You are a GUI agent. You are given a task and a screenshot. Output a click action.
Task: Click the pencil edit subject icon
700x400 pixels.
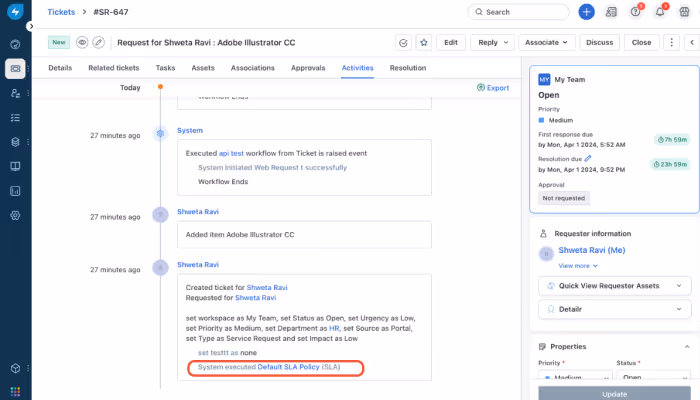click(99, 42)
